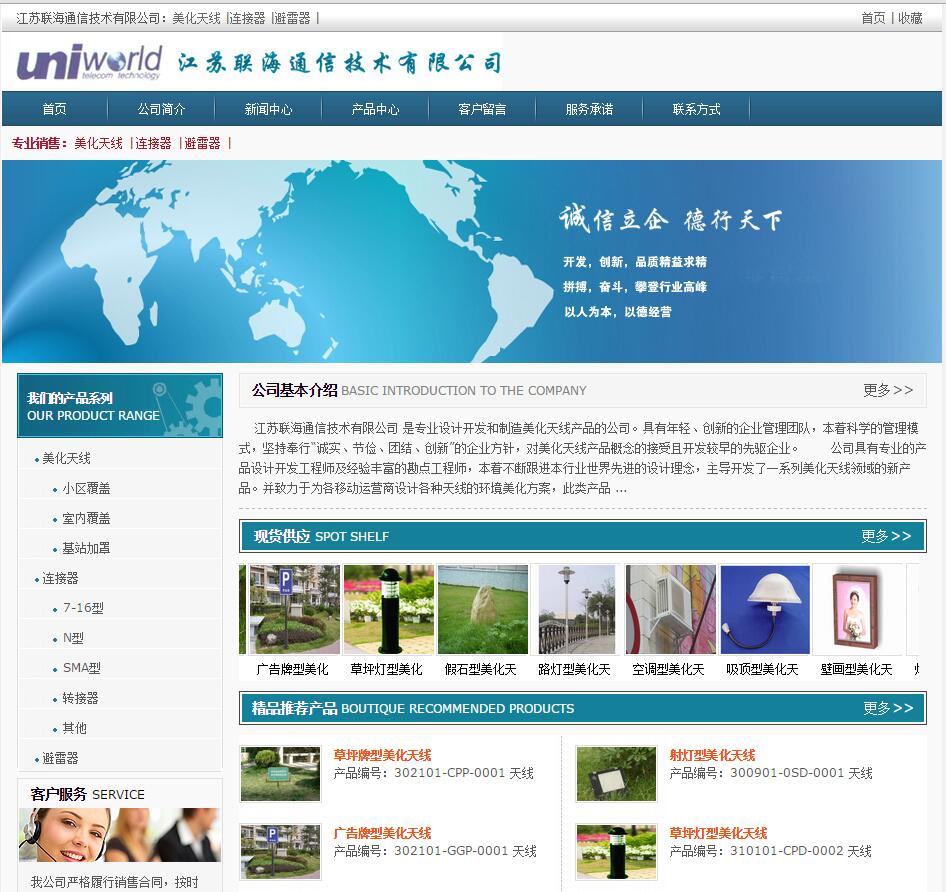The image size is (946, 892).
Task: Click 吸顶型美化天 caption text
Action: click(x=763, y=669)
